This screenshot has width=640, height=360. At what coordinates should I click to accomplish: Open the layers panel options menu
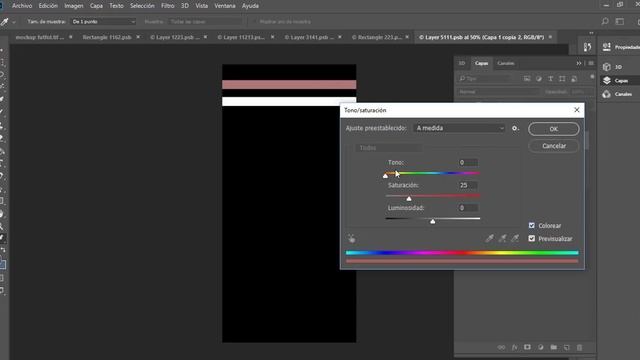[x=591, y=63]
